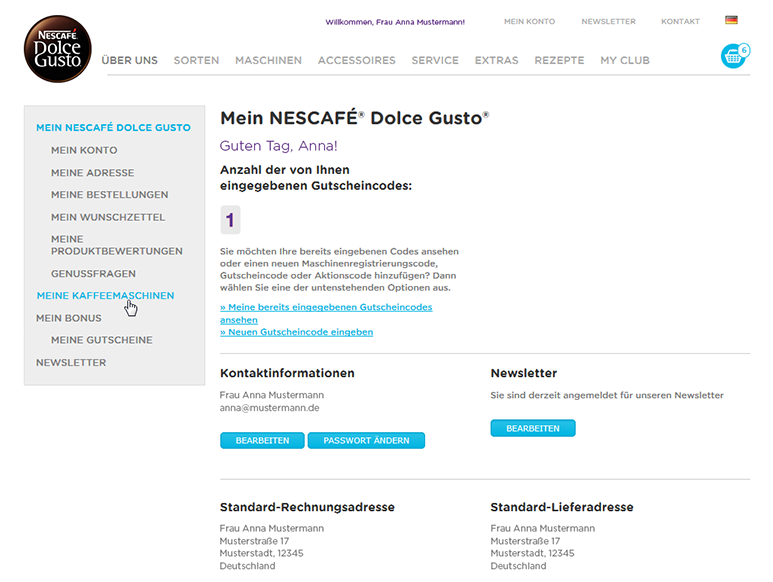Viewport: 773px width, 582px height.
Task: Open MEIN BONUS in the sidebar
Action: [69, 318]
